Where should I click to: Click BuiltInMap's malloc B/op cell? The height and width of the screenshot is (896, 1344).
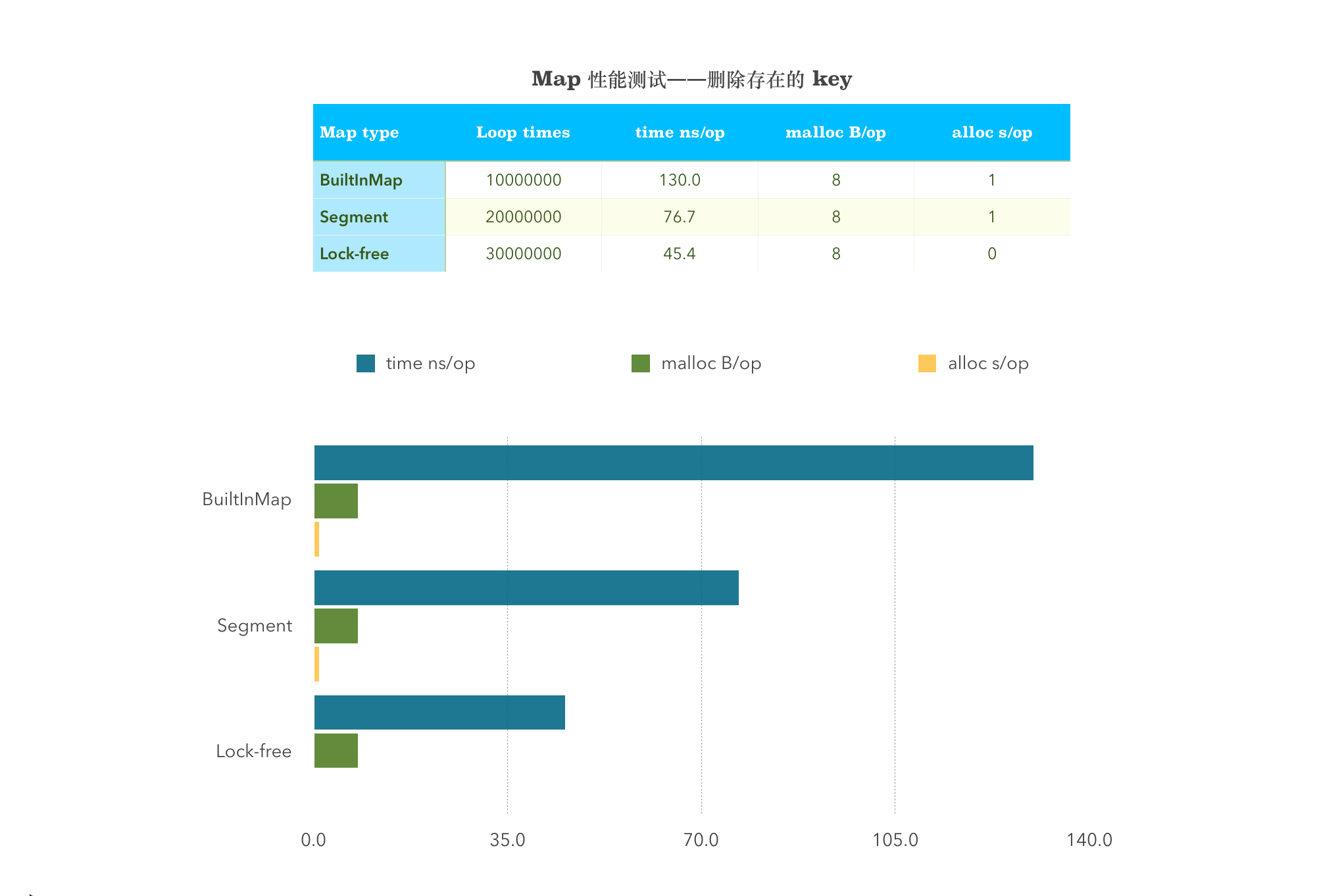[836, 180]
